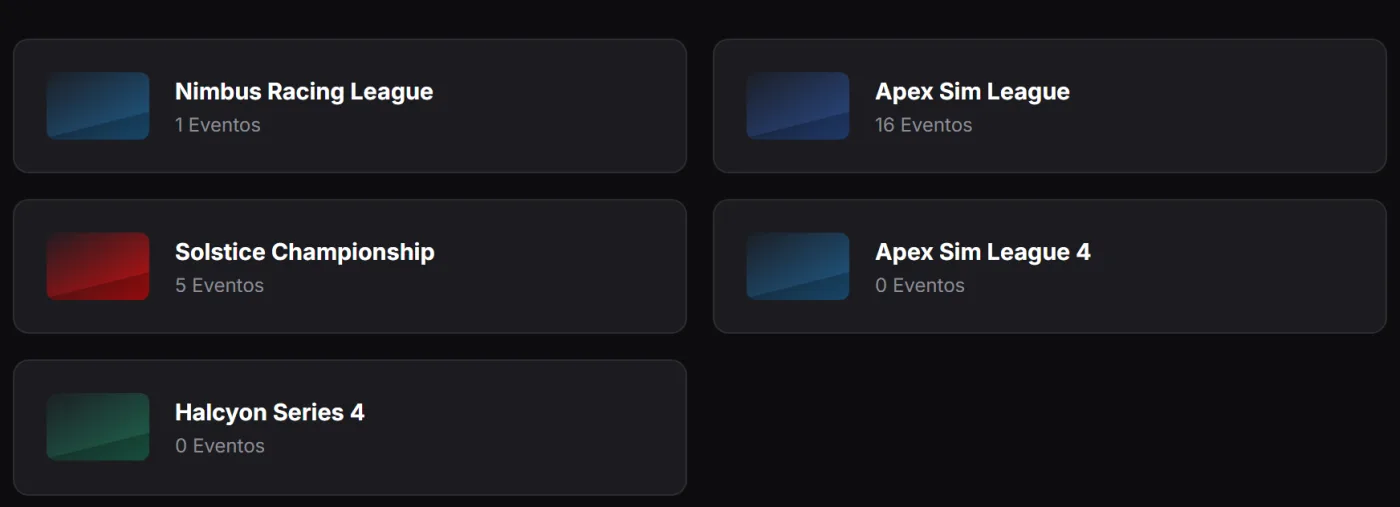
Task: Open the Nimbus Racing League card empty area
Action: click(560, 106)
